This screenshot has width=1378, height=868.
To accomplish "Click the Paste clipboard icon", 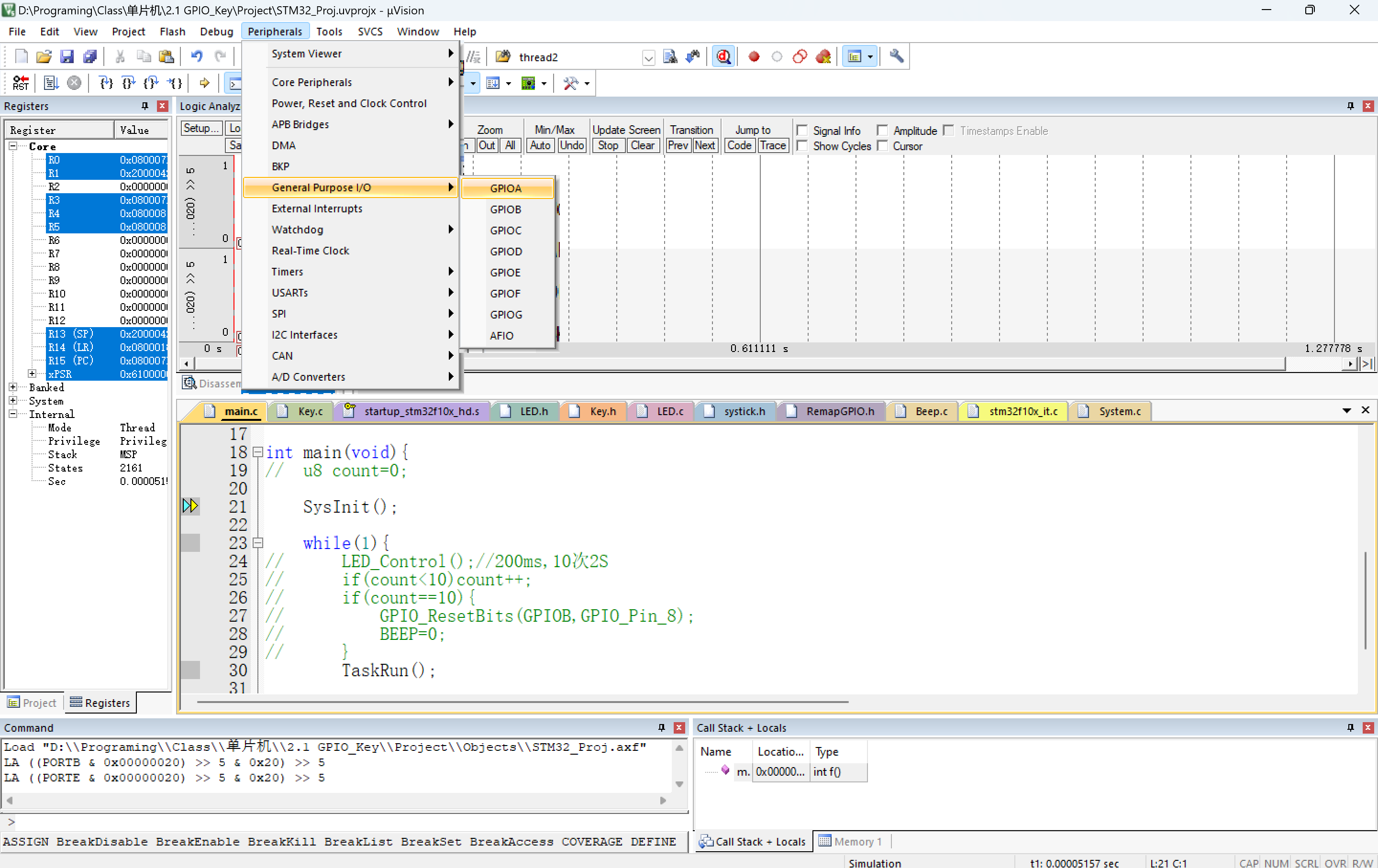I will click(166, 56).
